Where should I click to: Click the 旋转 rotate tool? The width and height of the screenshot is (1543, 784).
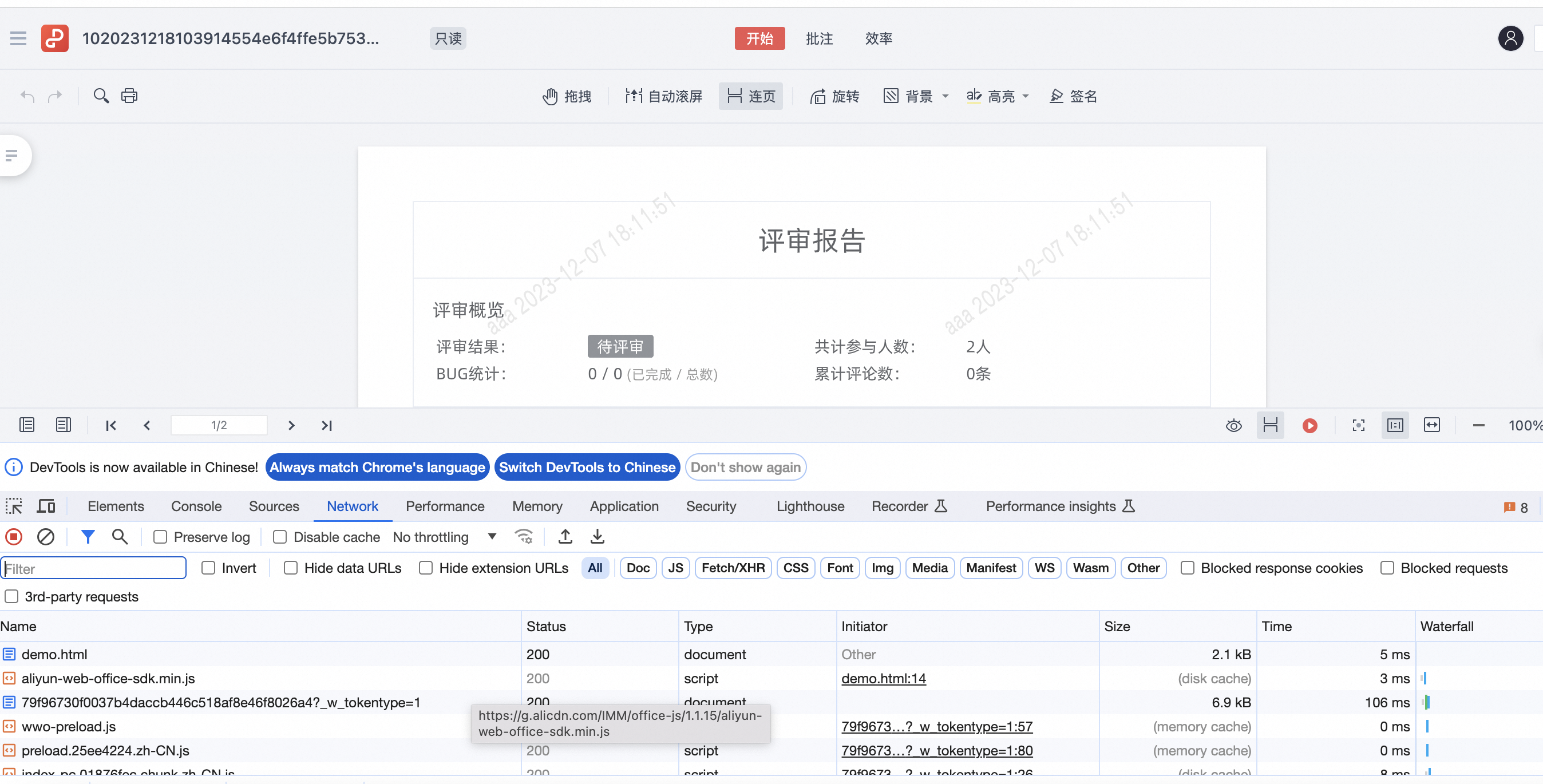(834, 96)
